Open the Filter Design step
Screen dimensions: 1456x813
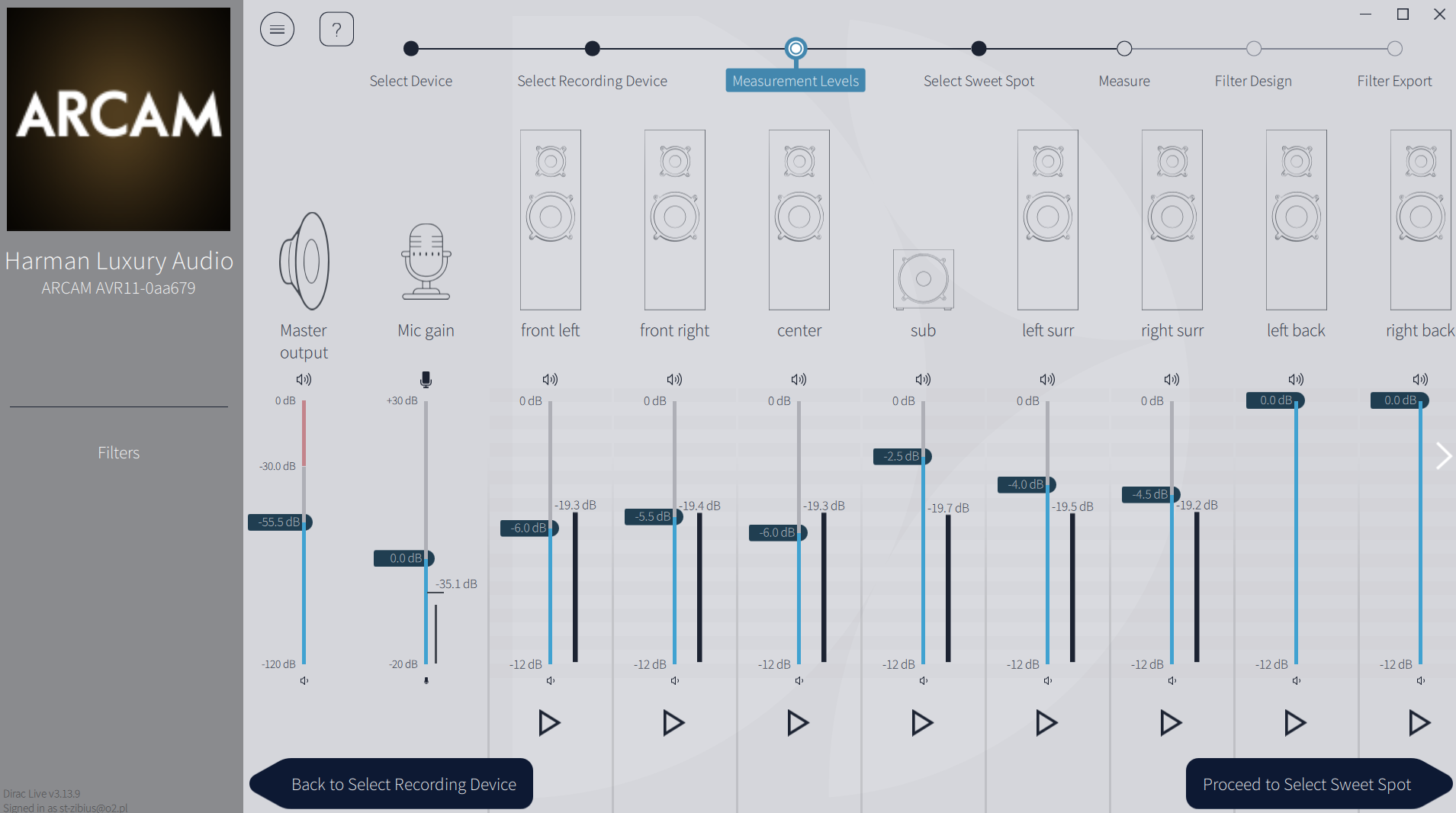pos(1253,81)
